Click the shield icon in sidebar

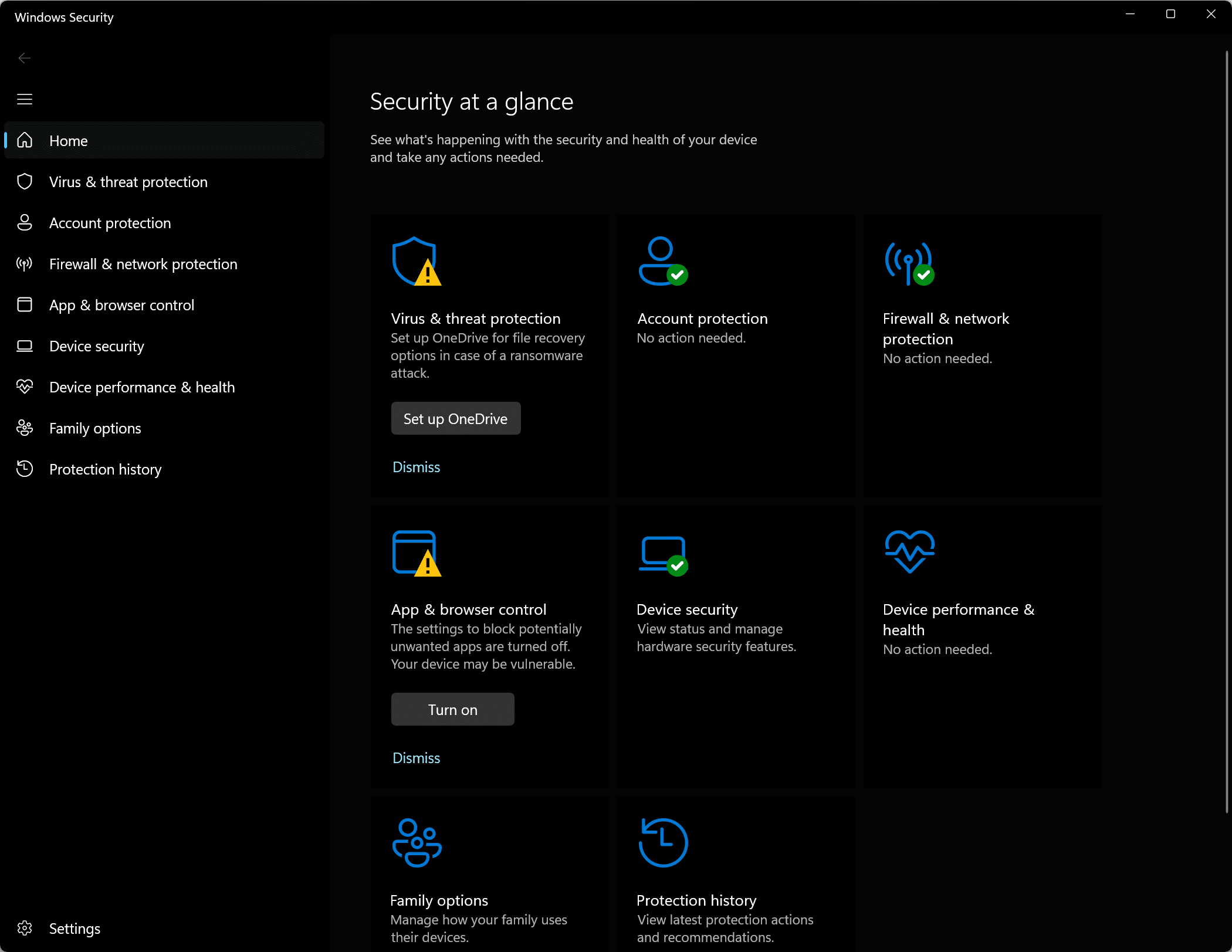(x=25, y=181)
